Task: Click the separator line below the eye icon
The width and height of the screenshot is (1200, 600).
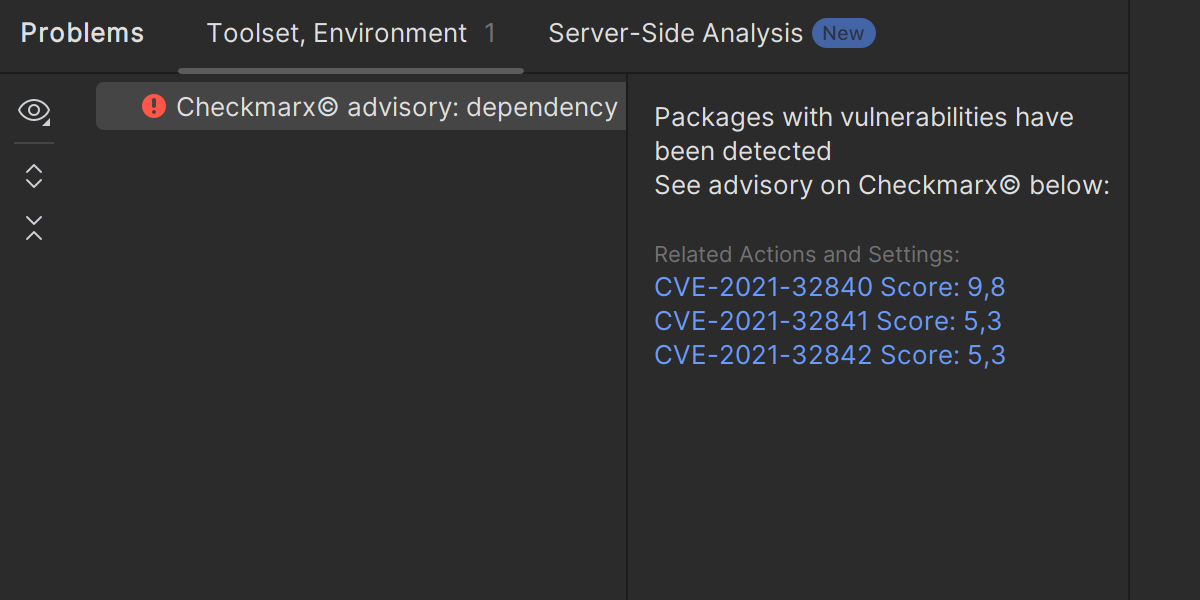Action: [34, 143]
